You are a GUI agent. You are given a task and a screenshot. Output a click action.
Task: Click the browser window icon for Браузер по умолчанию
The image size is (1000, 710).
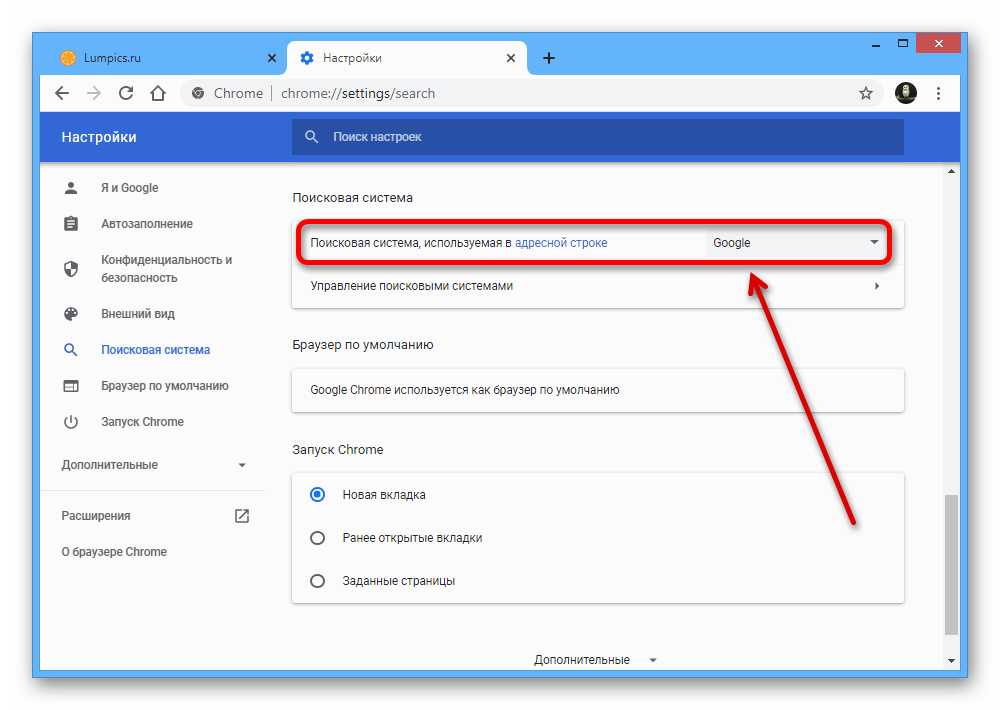pos(71,385)
